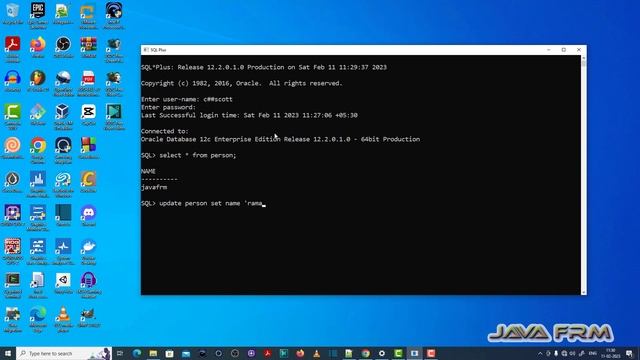The width and height of the screenshot is (640, 360).
Task: Open the FL Studio desktop icon
Action: click(38, 81)
